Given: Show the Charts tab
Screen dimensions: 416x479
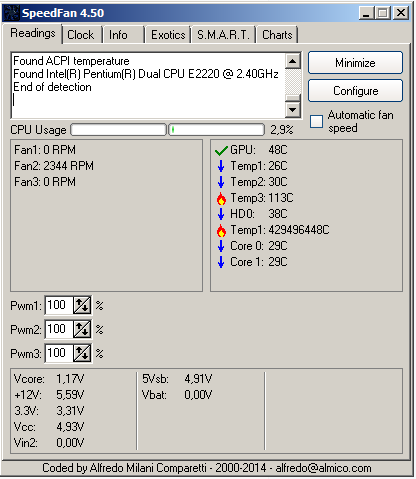Looking at the screenshot, I should tap(277, 35).
